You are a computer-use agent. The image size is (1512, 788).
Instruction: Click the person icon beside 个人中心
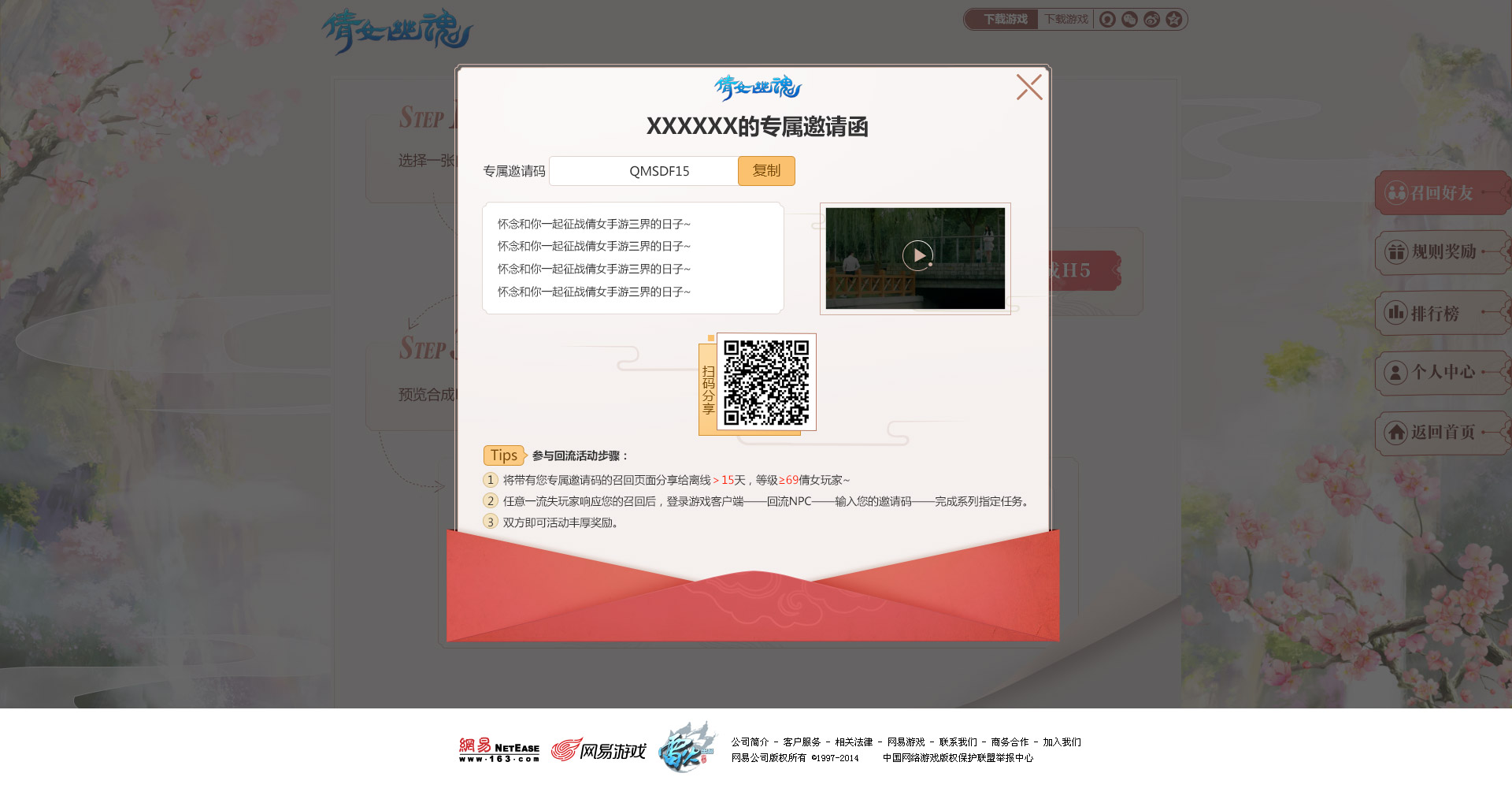[x=1396, y=372]
